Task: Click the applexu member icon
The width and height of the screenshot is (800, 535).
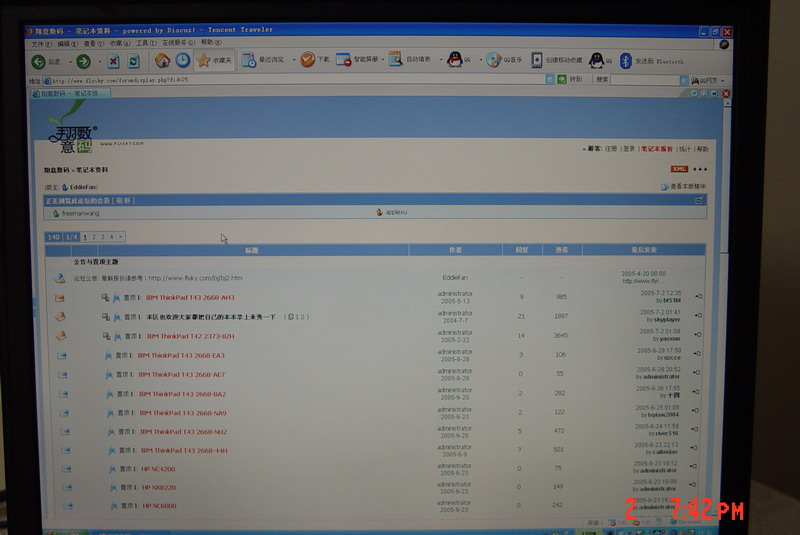Action: point(379,212)
